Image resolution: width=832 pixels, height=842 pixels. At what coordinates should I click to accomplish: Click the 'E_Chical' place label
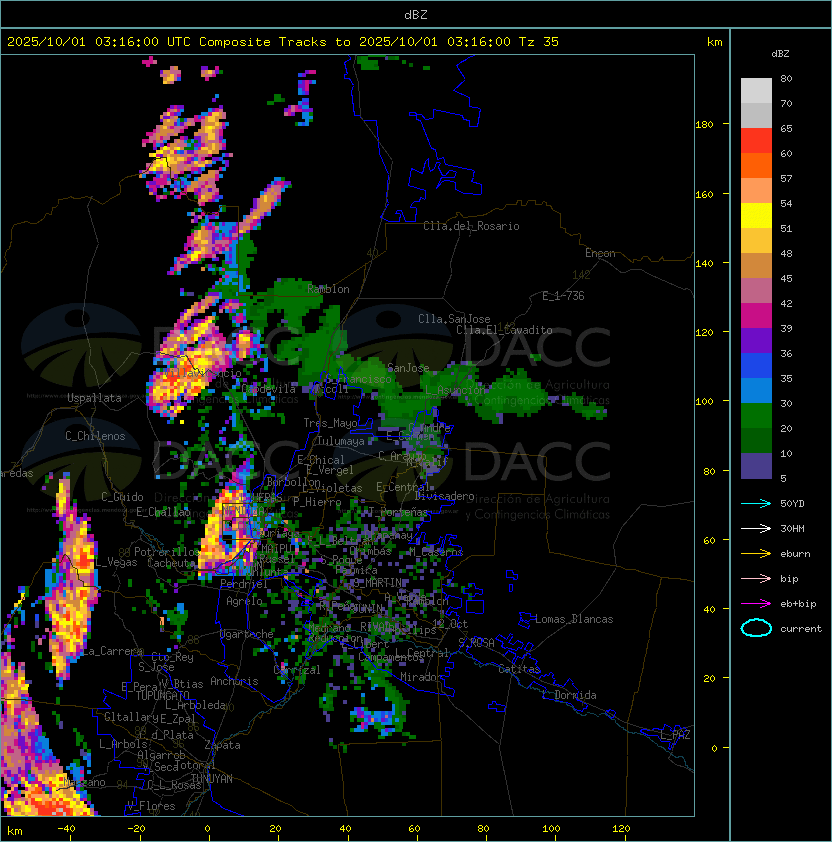321,460
